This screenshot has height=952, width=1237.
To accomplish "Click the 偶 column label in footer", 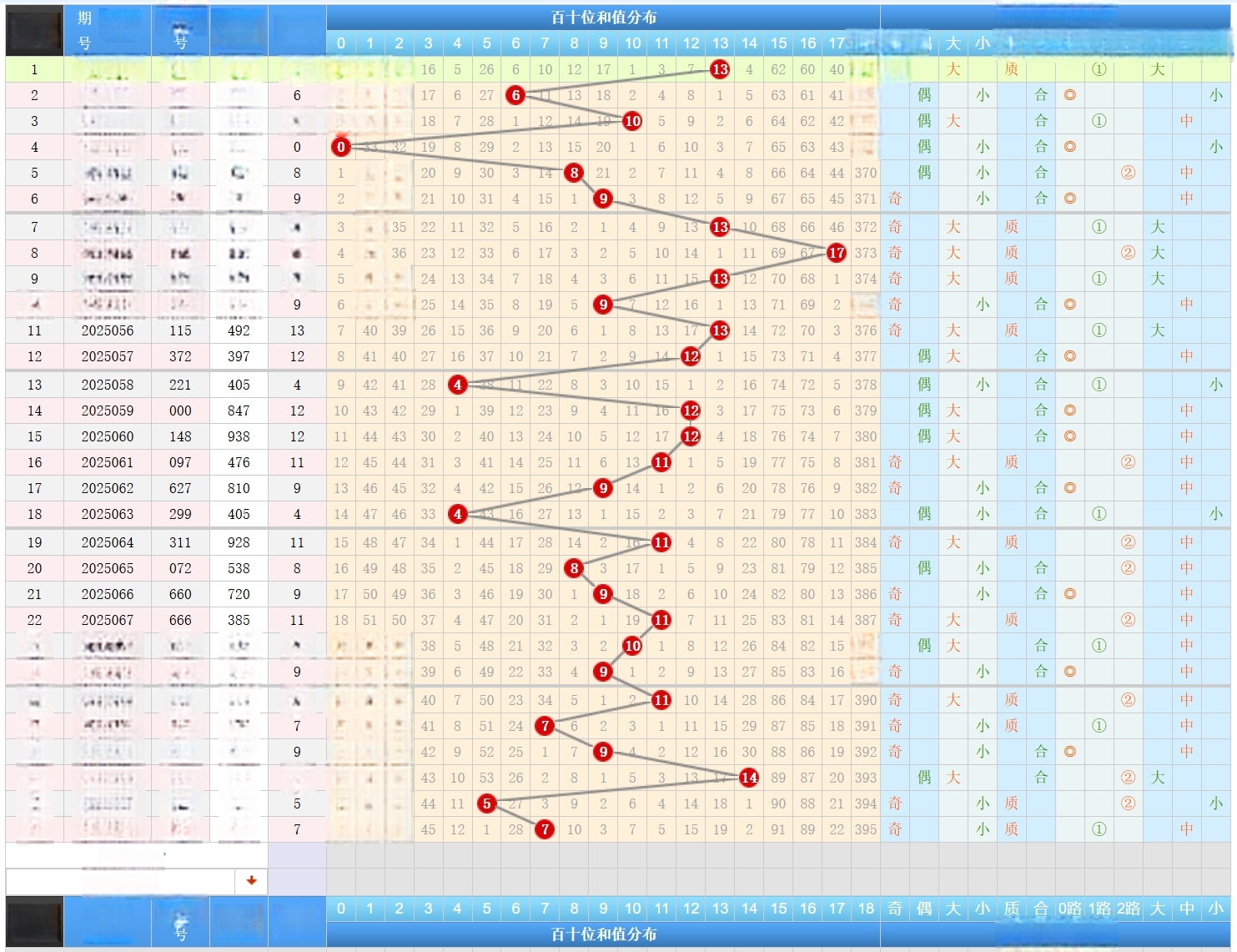I will [924, 909].
